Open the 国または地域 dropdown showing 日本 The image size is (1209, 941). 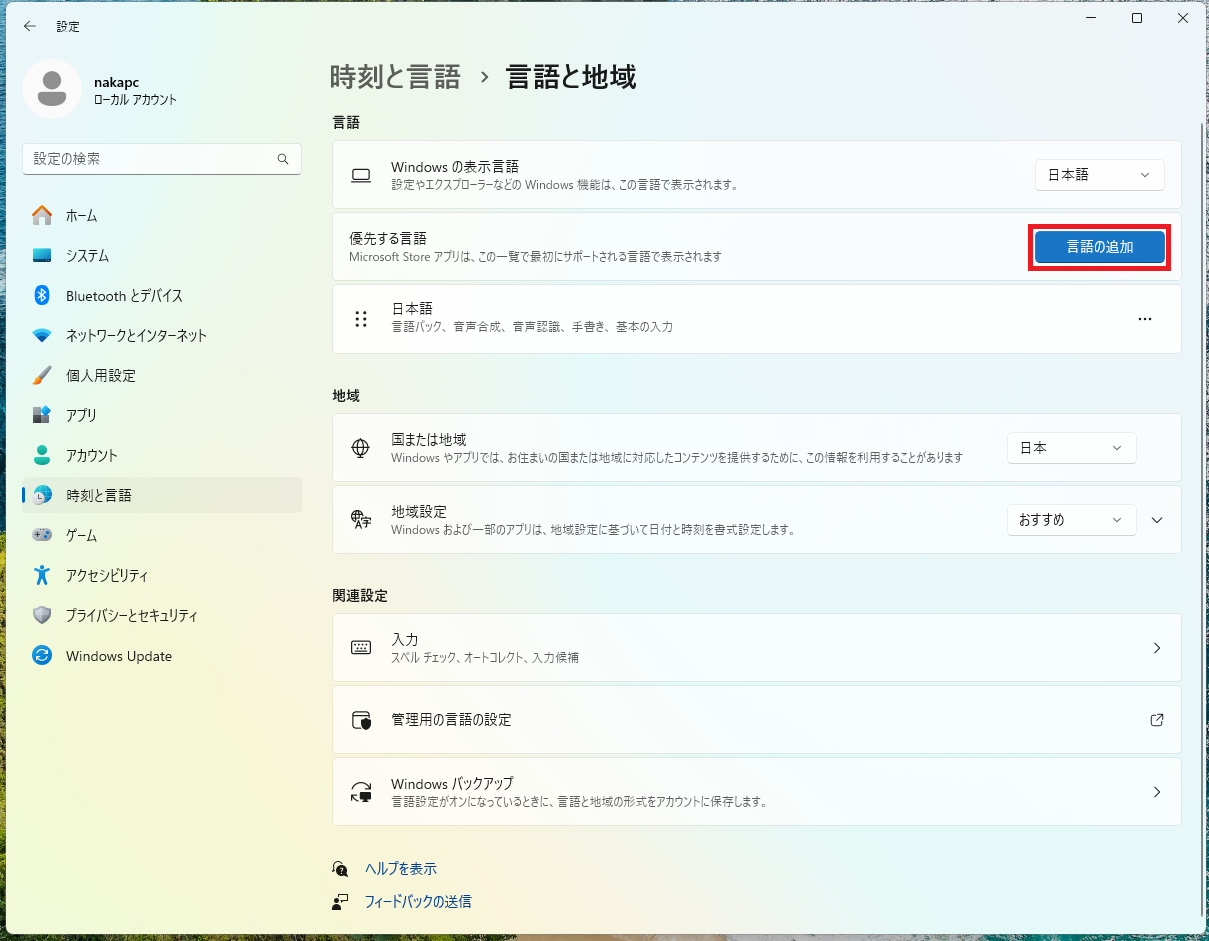click(x=1071, y=448)
